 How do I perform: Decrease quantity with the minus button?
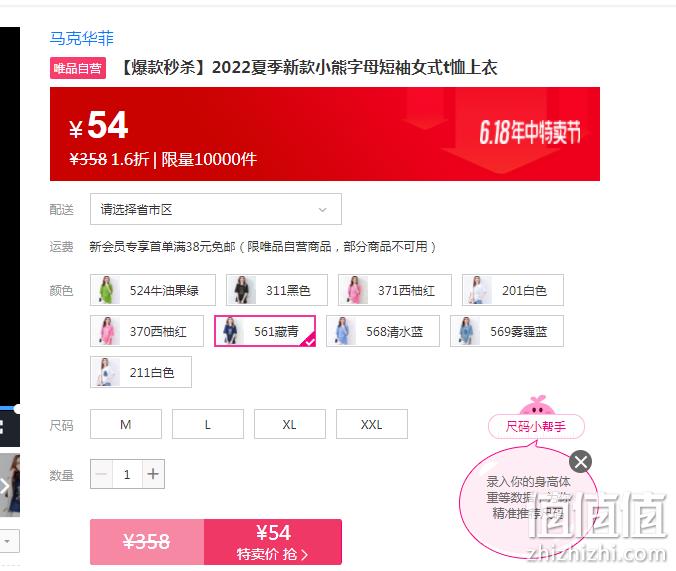101,474
